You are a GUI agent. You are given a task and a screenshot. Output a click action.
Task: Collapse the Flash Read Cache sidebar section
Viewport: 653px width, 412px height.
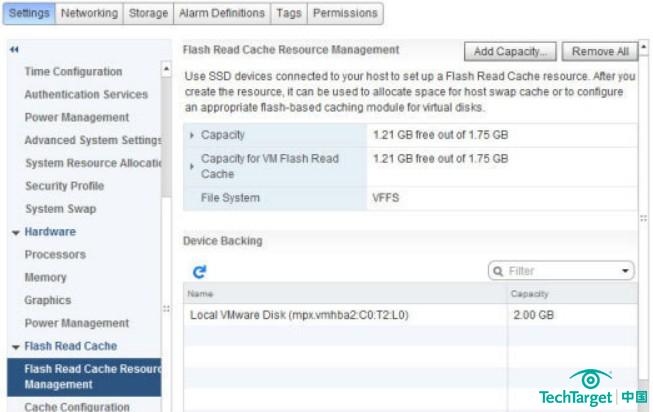16,347
